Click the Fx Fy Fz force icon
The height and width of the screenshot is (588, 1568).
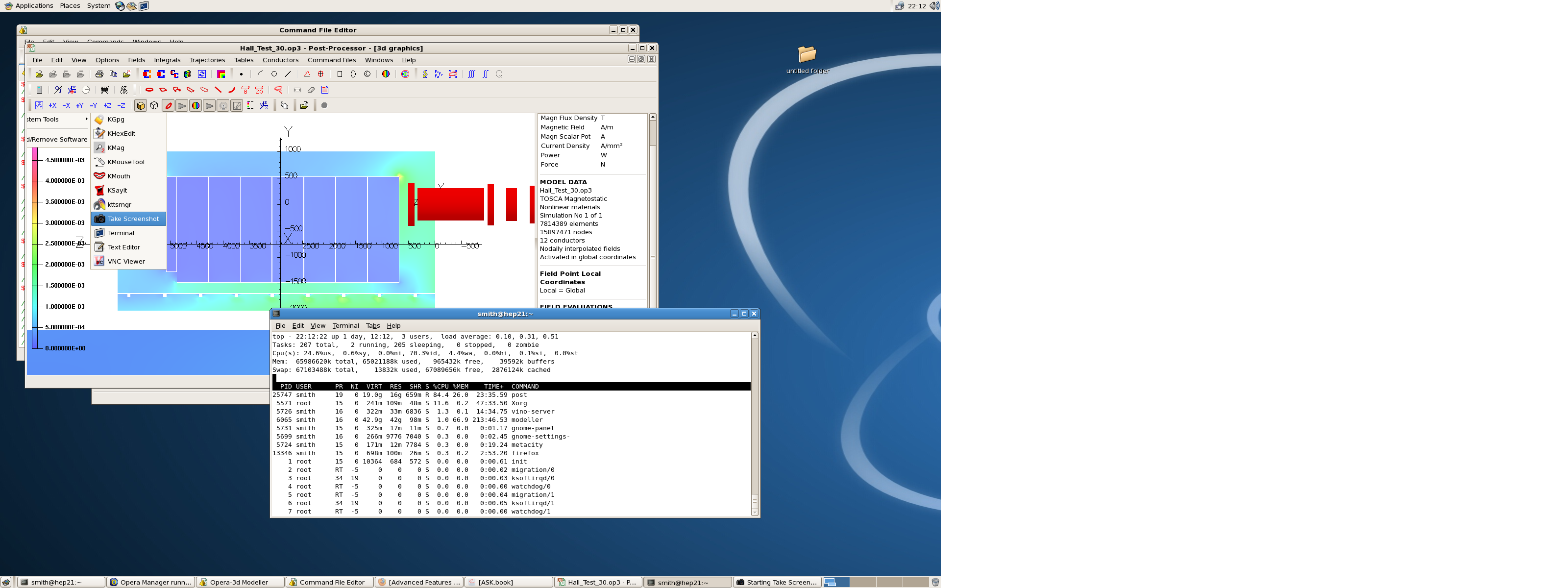438,74
